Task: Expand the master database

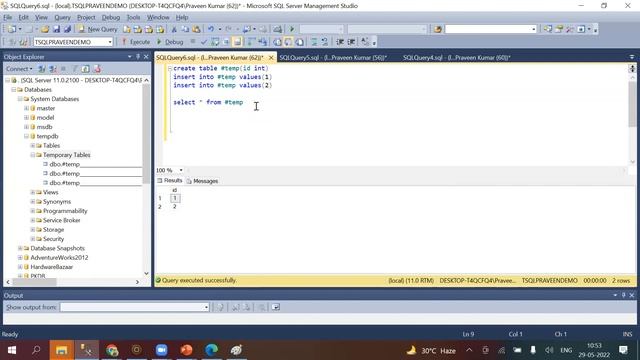Action: 26,108
